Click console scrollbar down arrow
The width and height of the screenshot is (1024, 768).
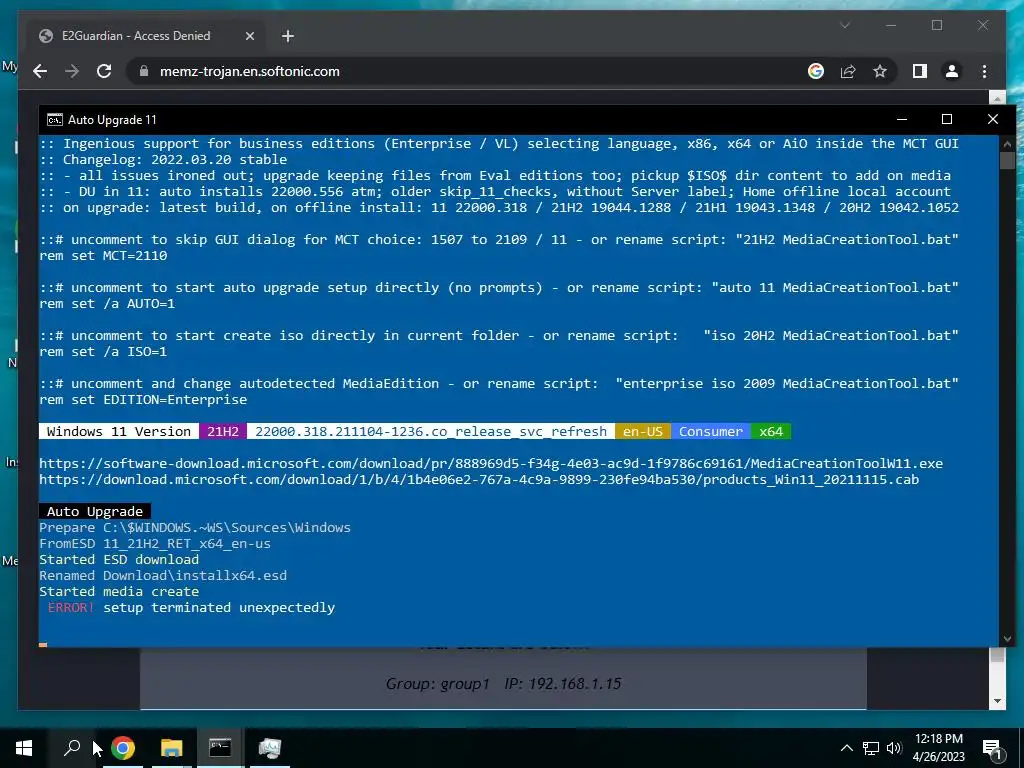tap(1007, 639)
